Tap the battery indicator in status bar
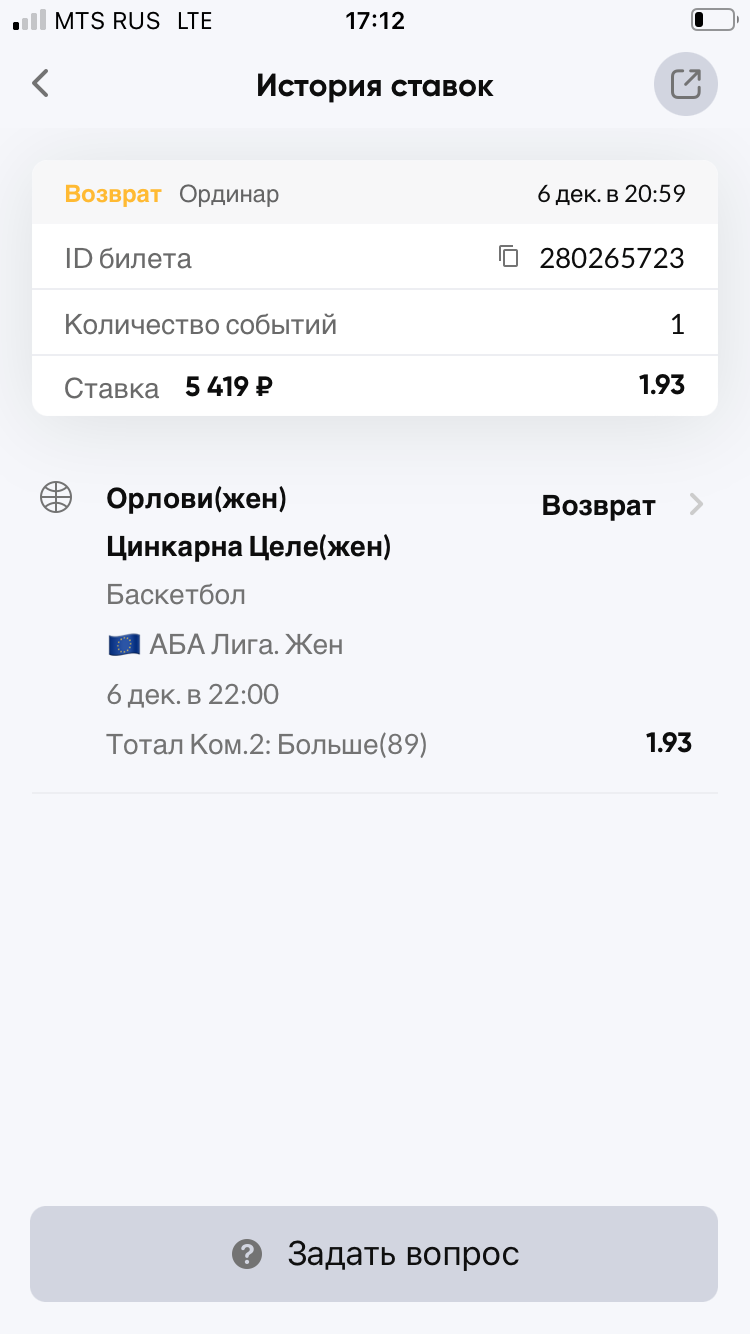This screenshot has height=1334, width=750. coord(712,20)
